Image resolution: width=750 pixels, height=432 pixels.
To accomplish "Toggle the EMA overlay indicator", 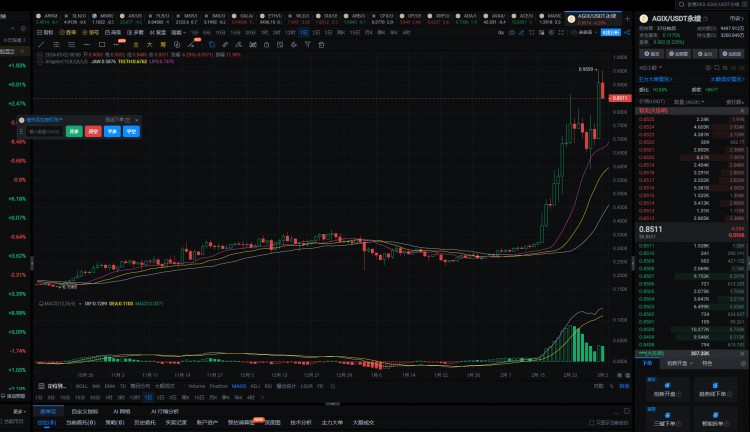I will tap(110, 386).
